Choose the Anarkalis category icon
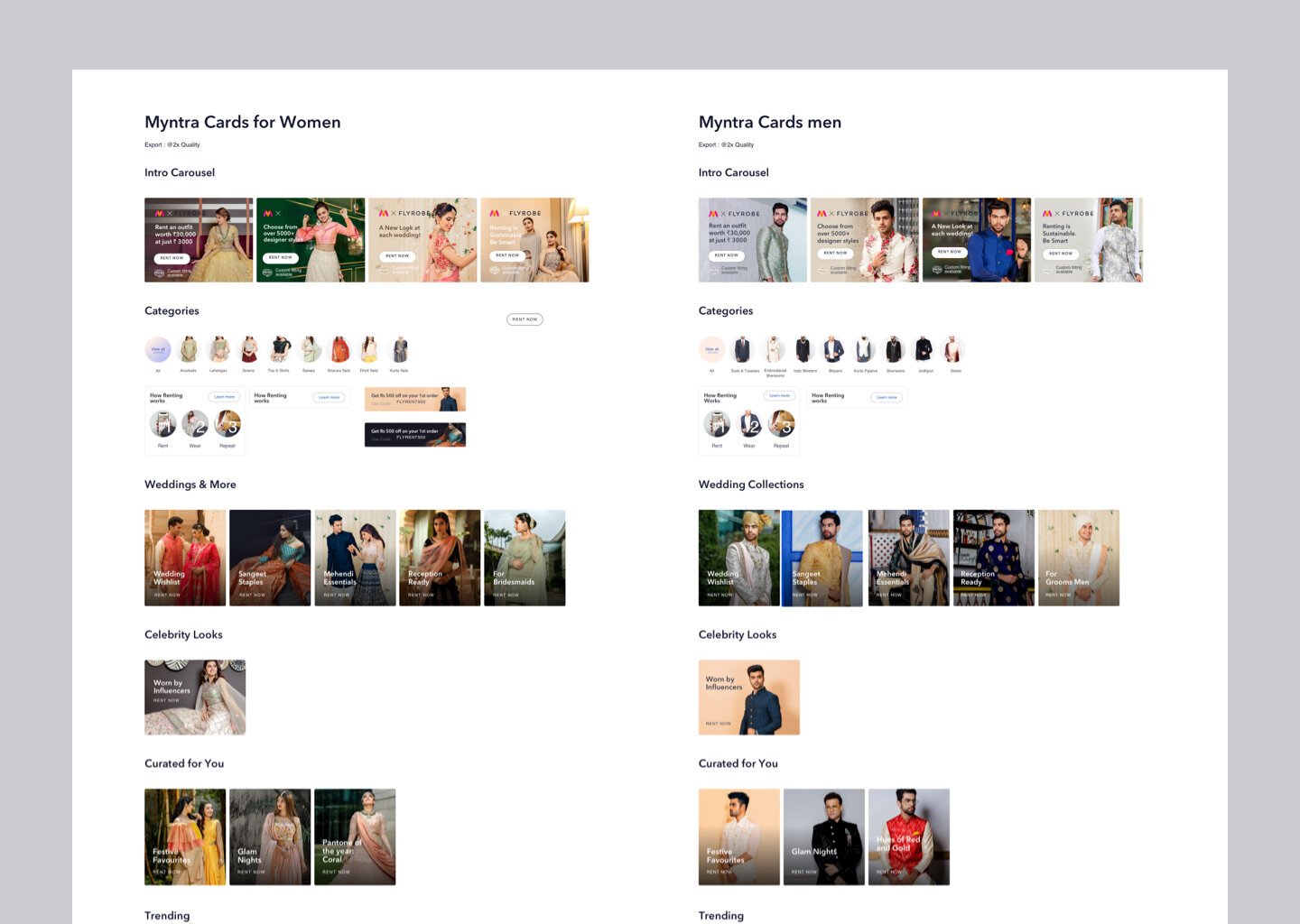 click(189, 349)
